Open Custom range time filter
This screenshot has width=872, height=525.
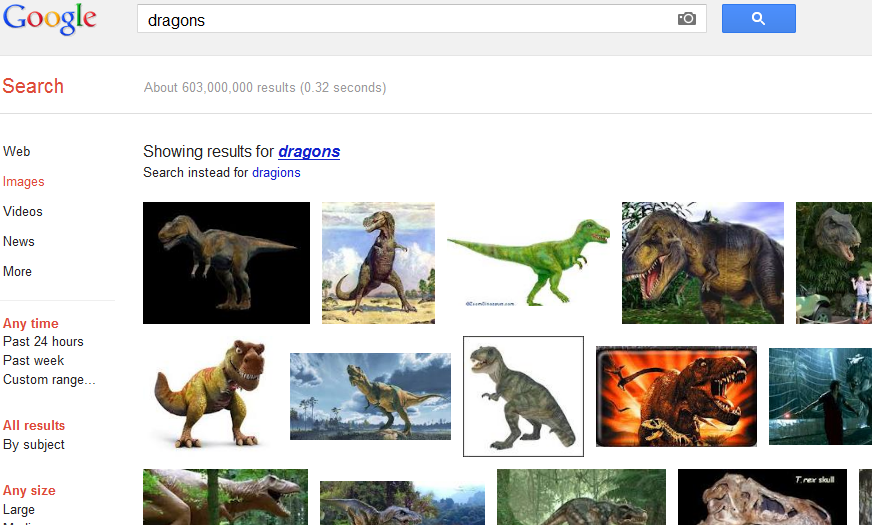50,380
